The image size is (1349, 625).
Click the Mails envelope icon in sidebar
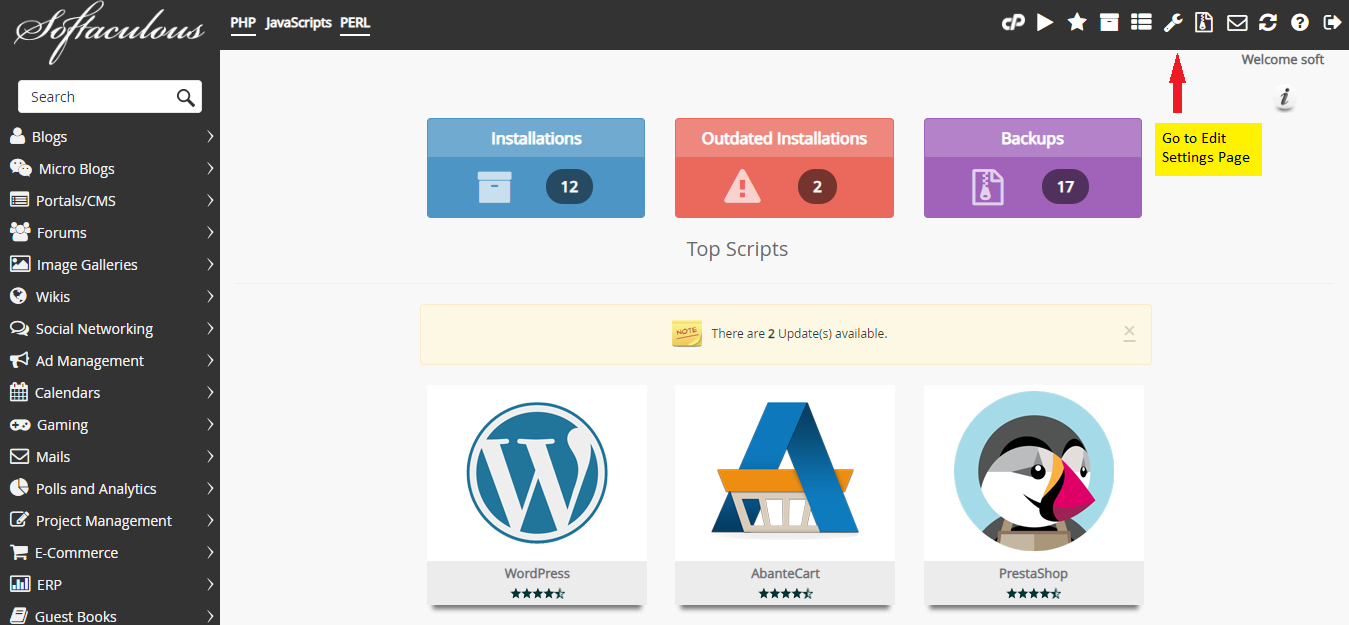(19, 456)
